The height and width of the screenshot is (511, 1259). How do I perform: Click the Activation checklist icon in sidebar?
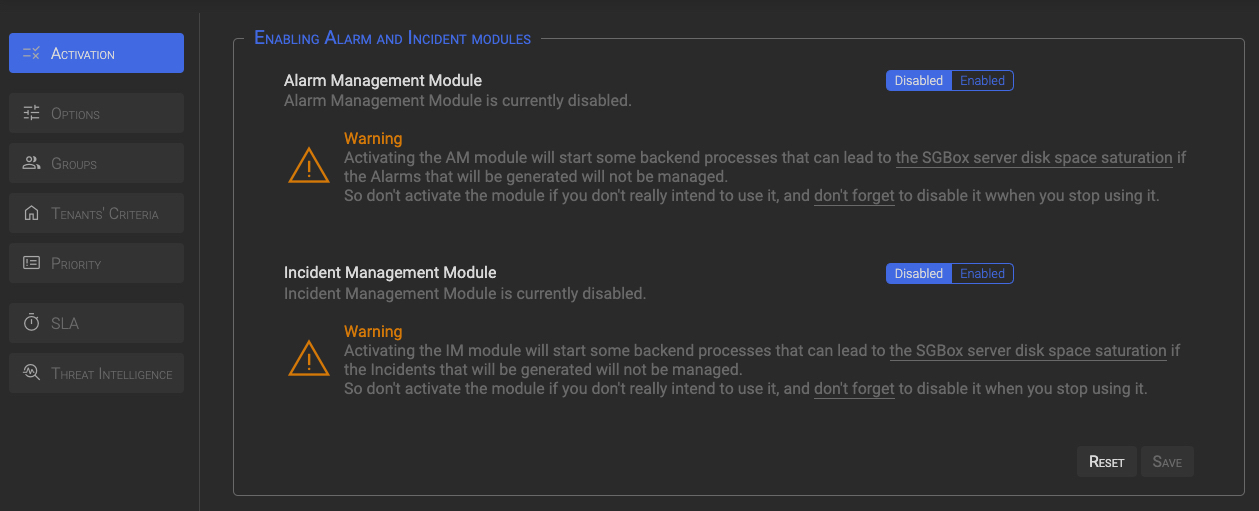[x=31, y=53]
